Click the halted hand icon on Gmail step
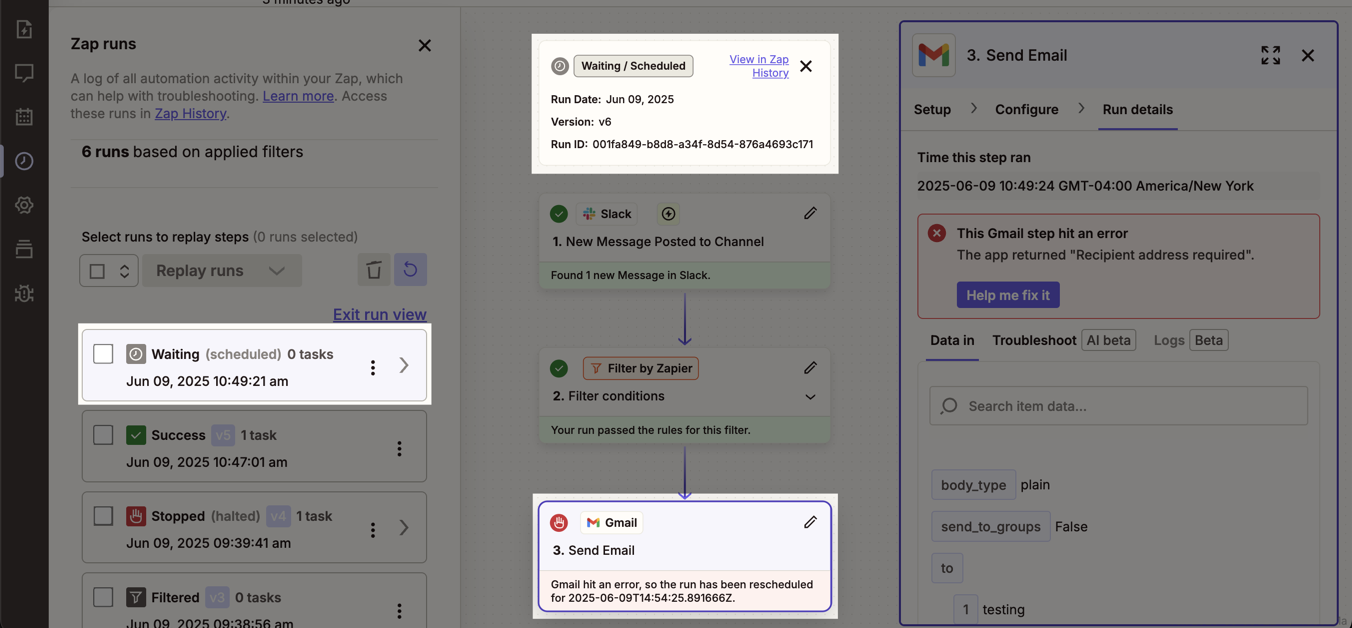The image size is (1352, 628). coord(559,522)
